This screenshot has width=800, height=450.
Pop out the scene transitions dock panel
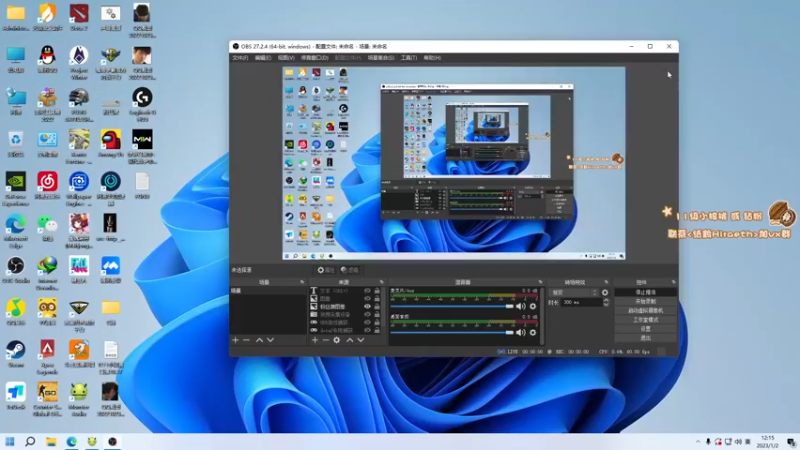[x=606, y=282]
